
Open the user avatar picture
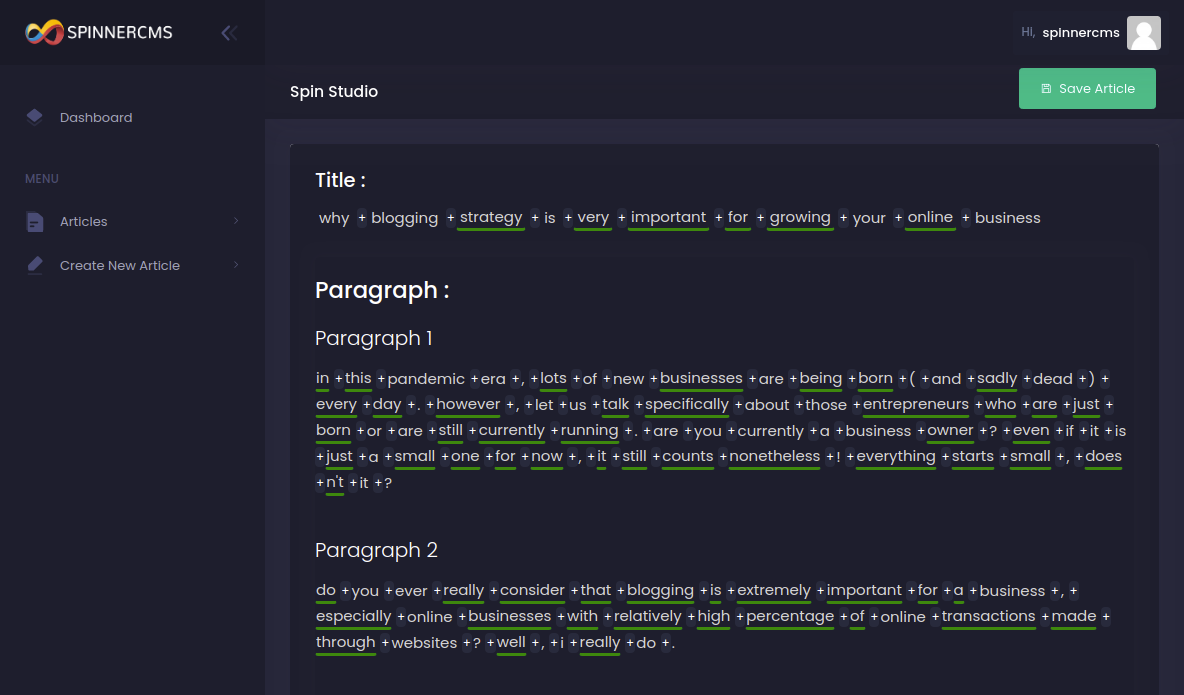point(1143,33)
